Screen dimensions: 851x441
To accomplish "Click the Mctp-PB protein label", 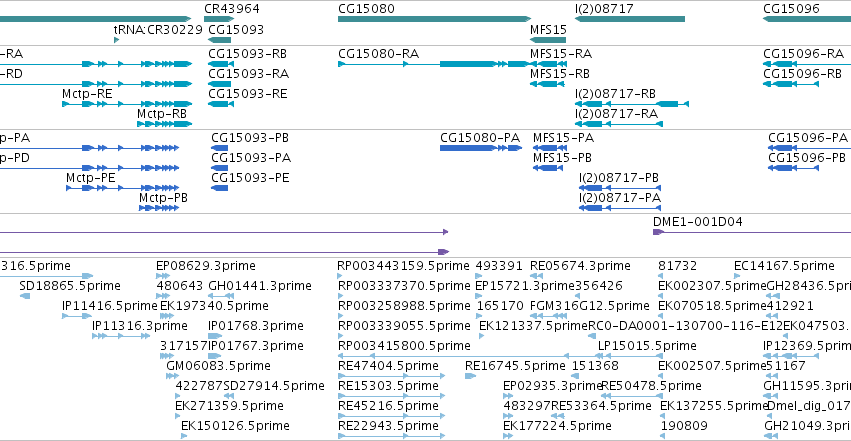I will point(163,198).
